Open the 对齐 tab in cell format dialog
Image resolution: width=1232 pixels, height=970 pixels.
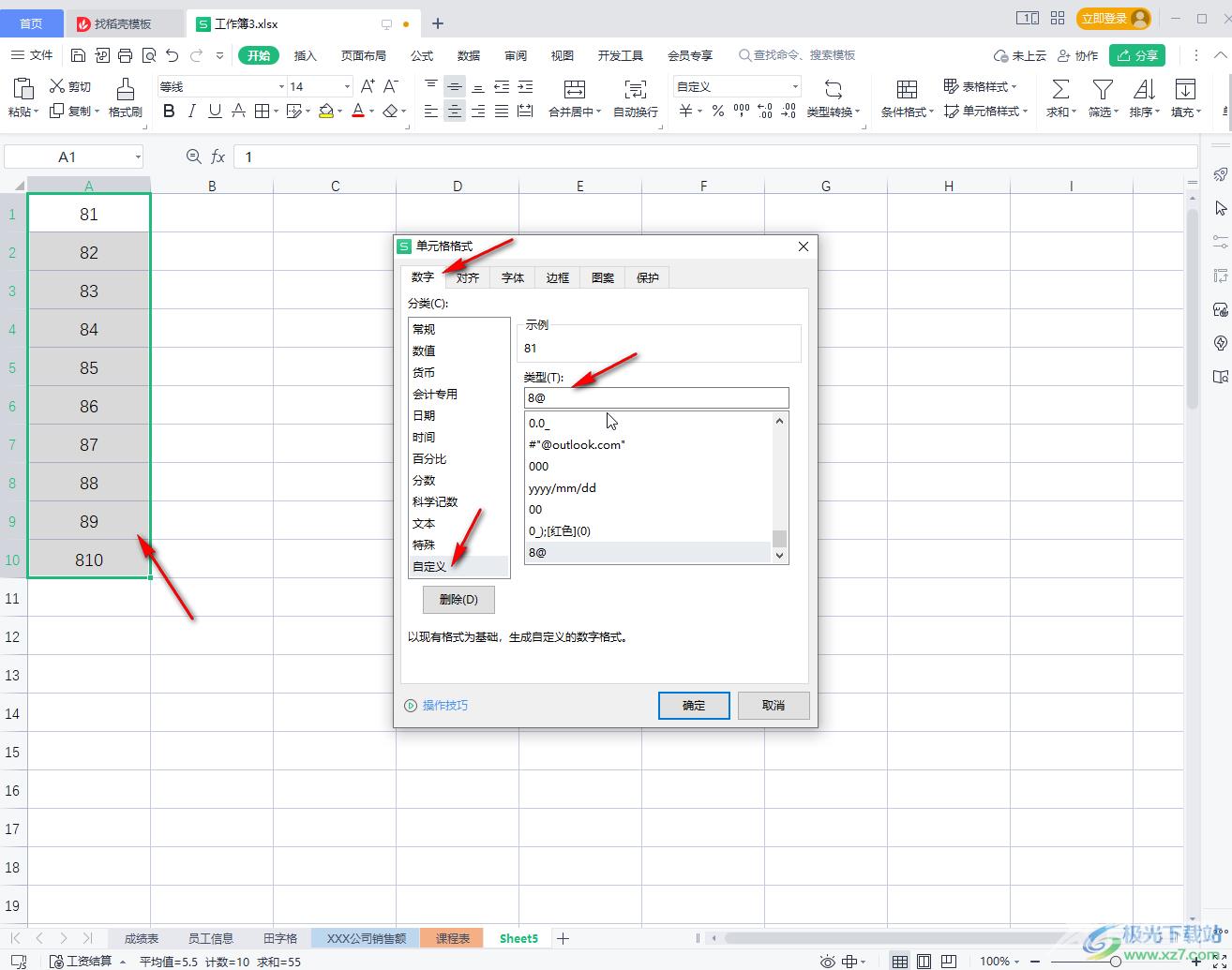click(468, 277)
